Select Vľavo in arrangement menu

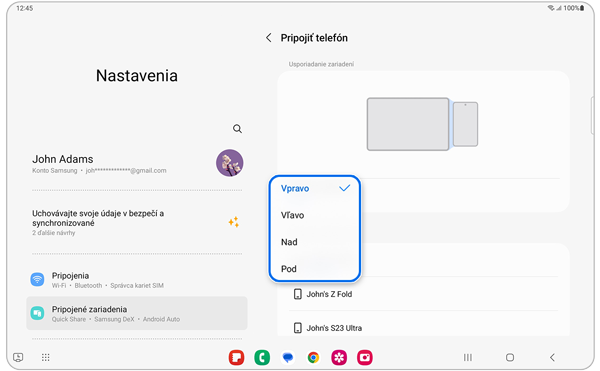point(315,215)
